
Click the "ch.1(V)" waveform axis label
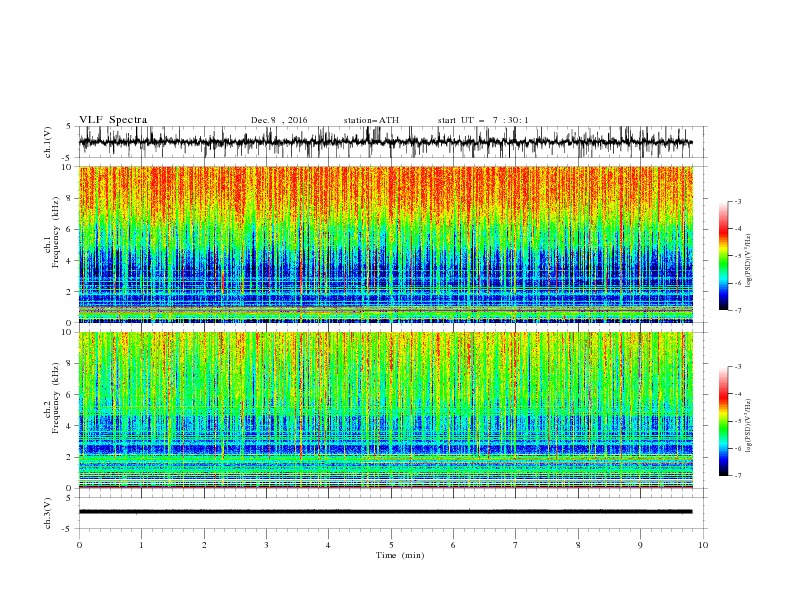(48, 142)
